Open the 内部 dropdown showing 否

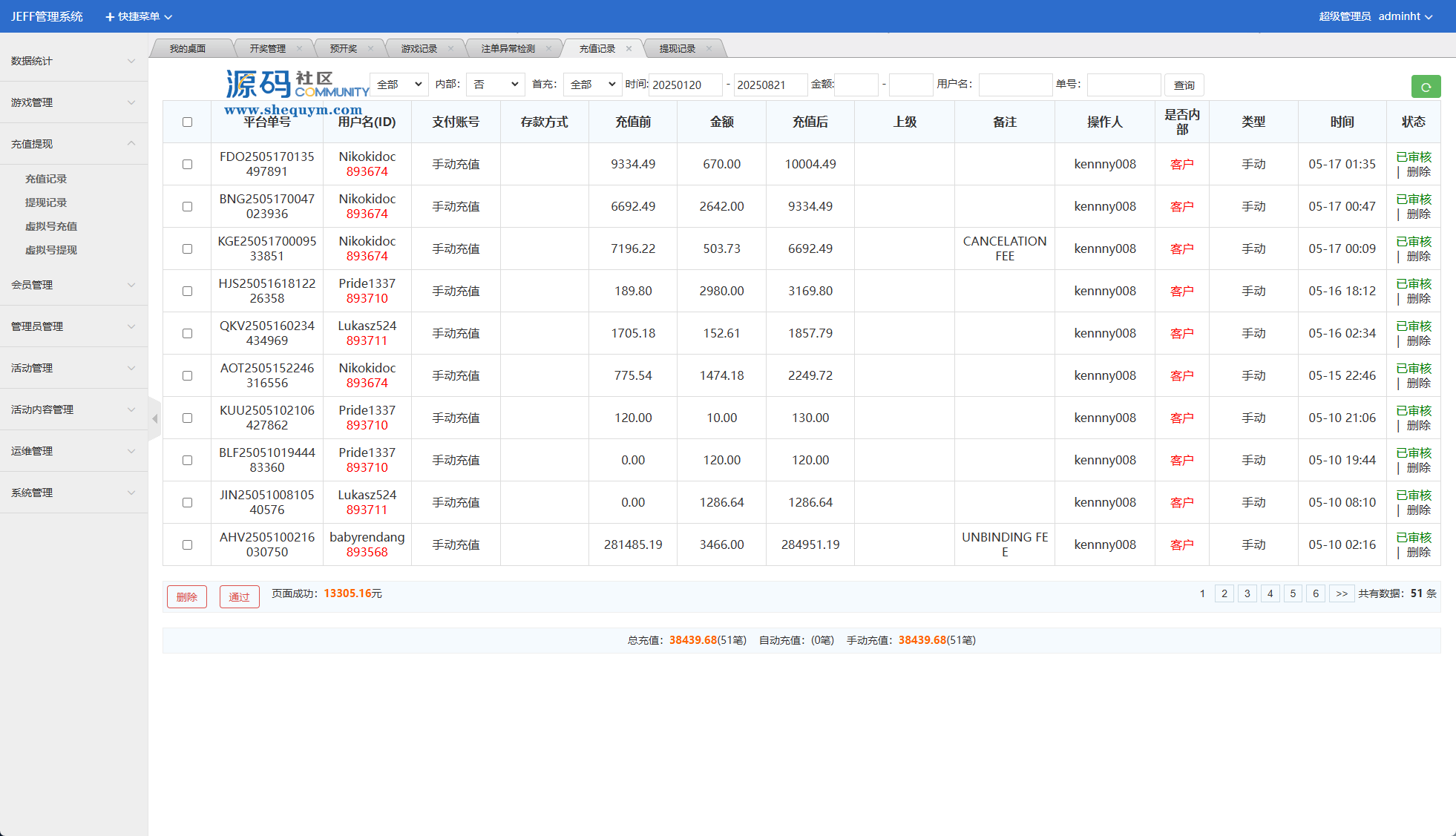(x=495, y=85)
